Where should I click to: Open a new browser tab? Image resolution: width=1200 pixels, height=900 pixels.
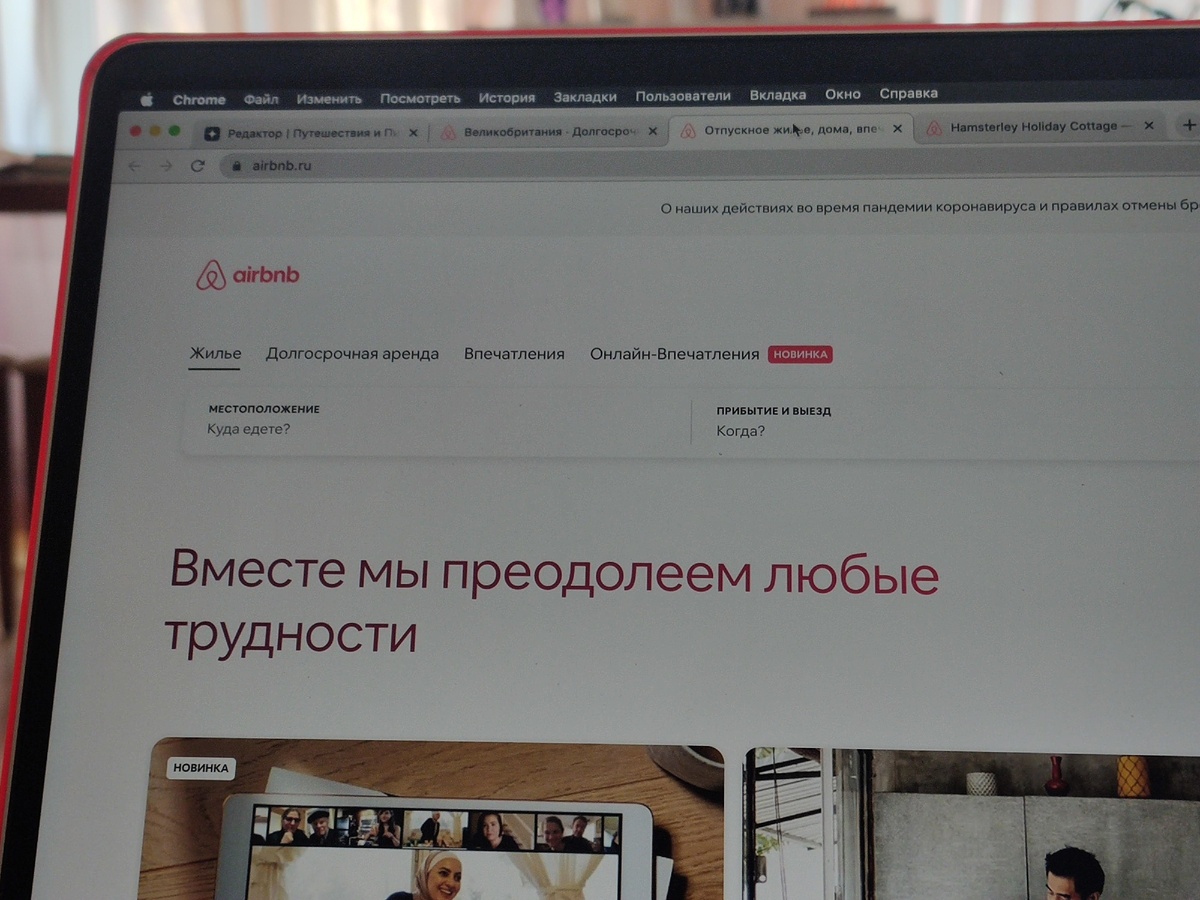(1189, 125)
